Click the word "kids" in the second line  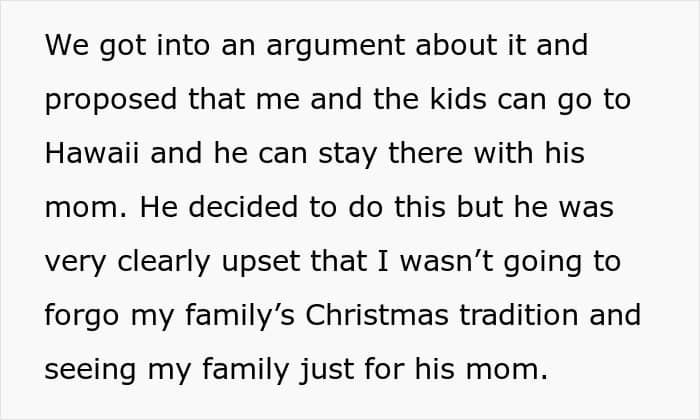click(x=458, y=99)
